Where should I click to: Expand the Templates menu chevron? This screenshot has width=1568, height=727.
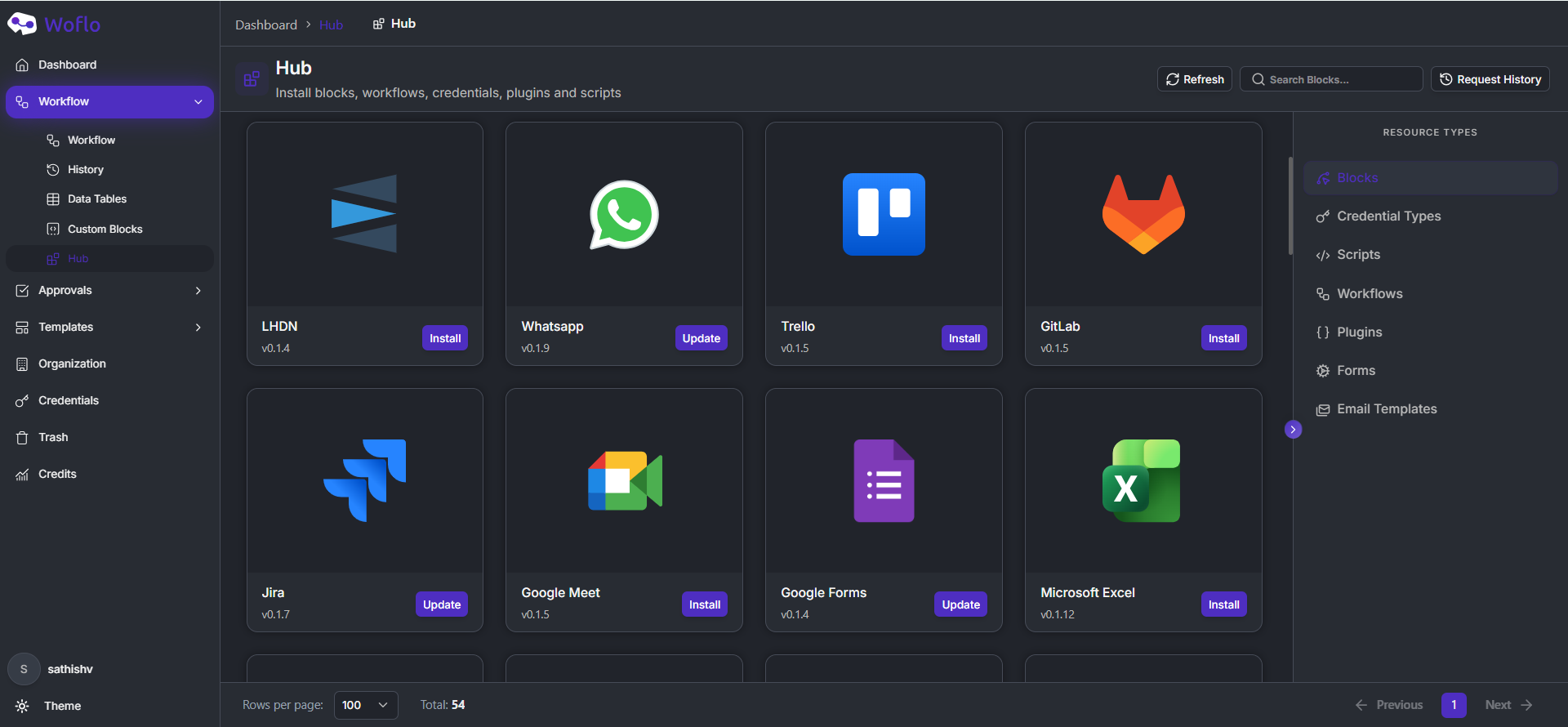click(198, 328)
